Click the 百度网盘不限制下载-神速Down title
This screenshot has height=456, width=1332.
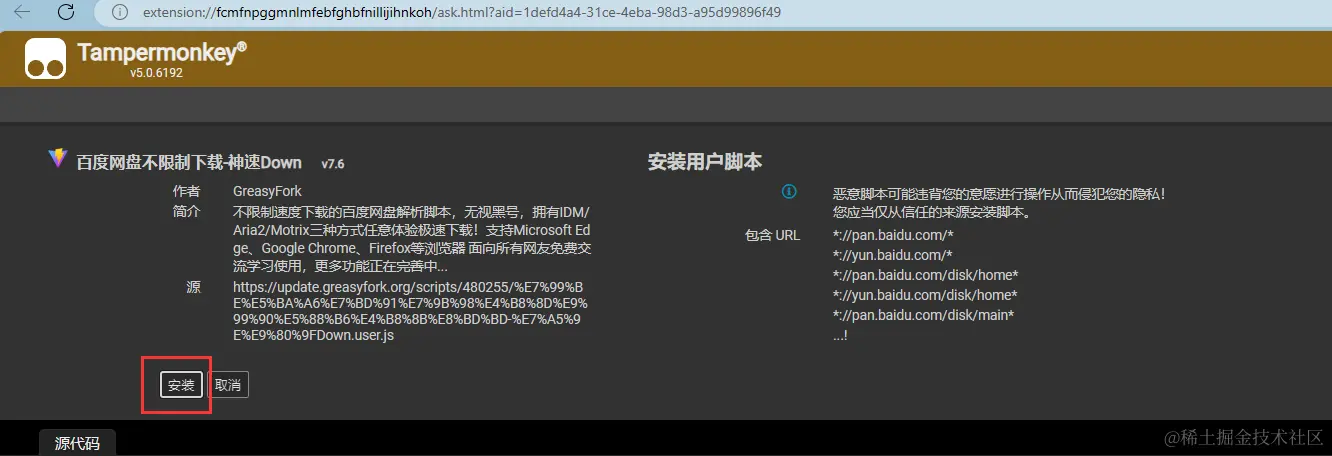pos(189,163)
